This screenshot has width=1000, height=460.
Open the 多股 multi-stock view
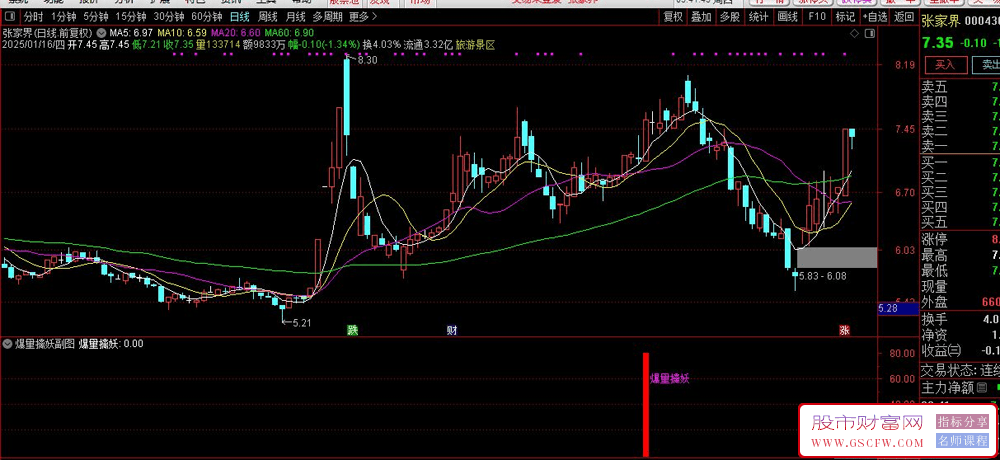pos(730,17)
